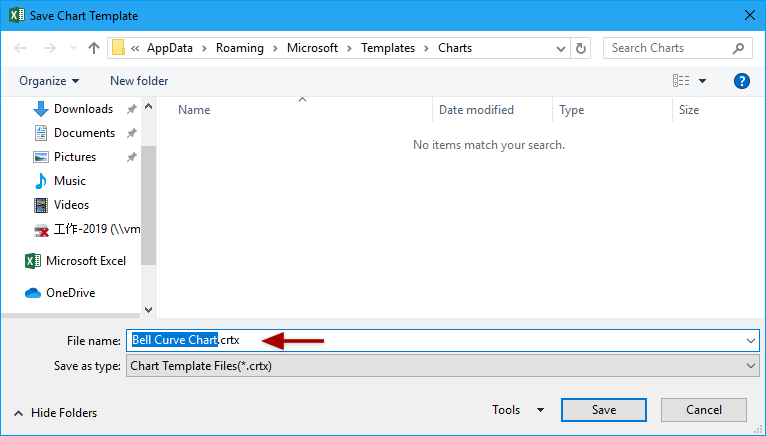The height and width of the screenshot is (436, 766).
Task: Expand the Tools dropdown menu
Action: (518, 410)
